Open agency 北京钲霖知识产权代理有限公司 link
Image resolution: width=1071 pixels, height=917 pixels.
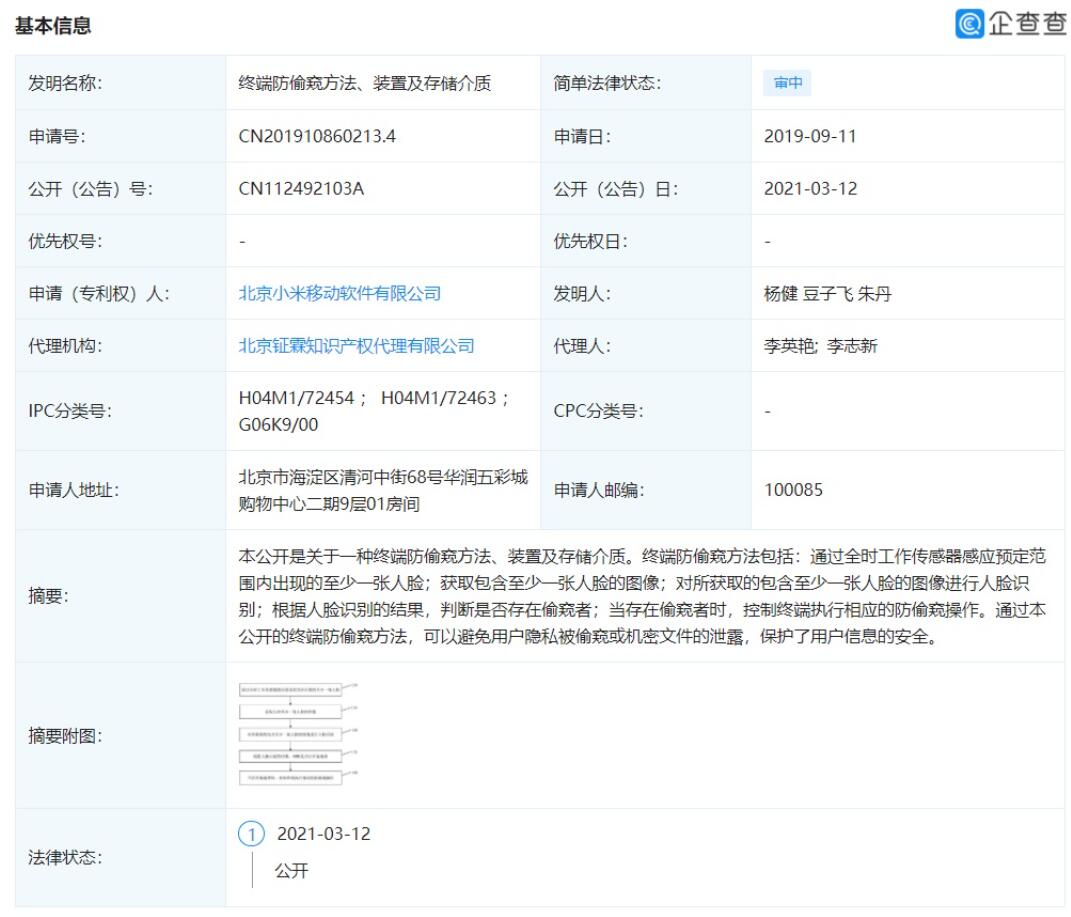point(356,346)
